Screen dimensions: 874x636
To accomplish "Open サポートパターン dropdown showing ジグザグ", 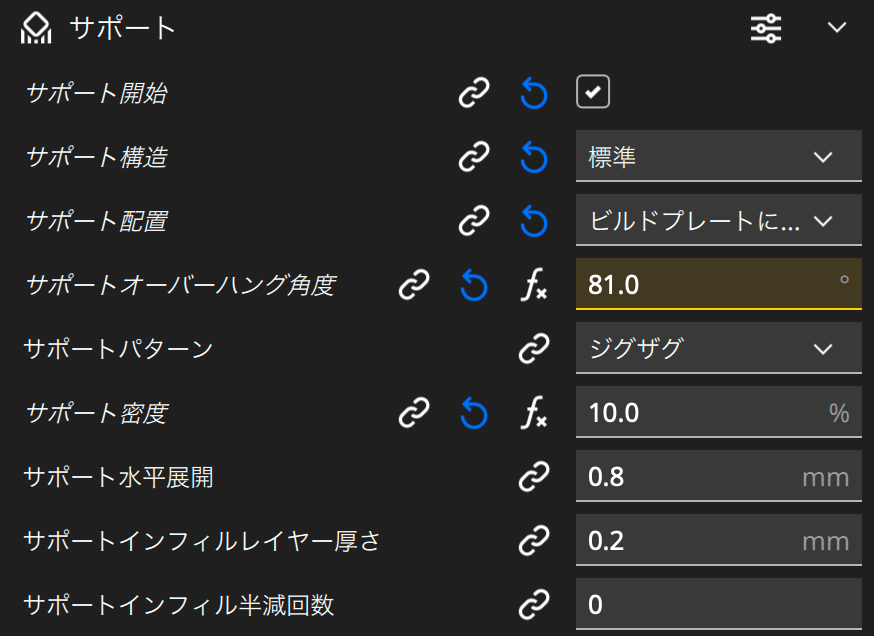I will tap(718, 348).
